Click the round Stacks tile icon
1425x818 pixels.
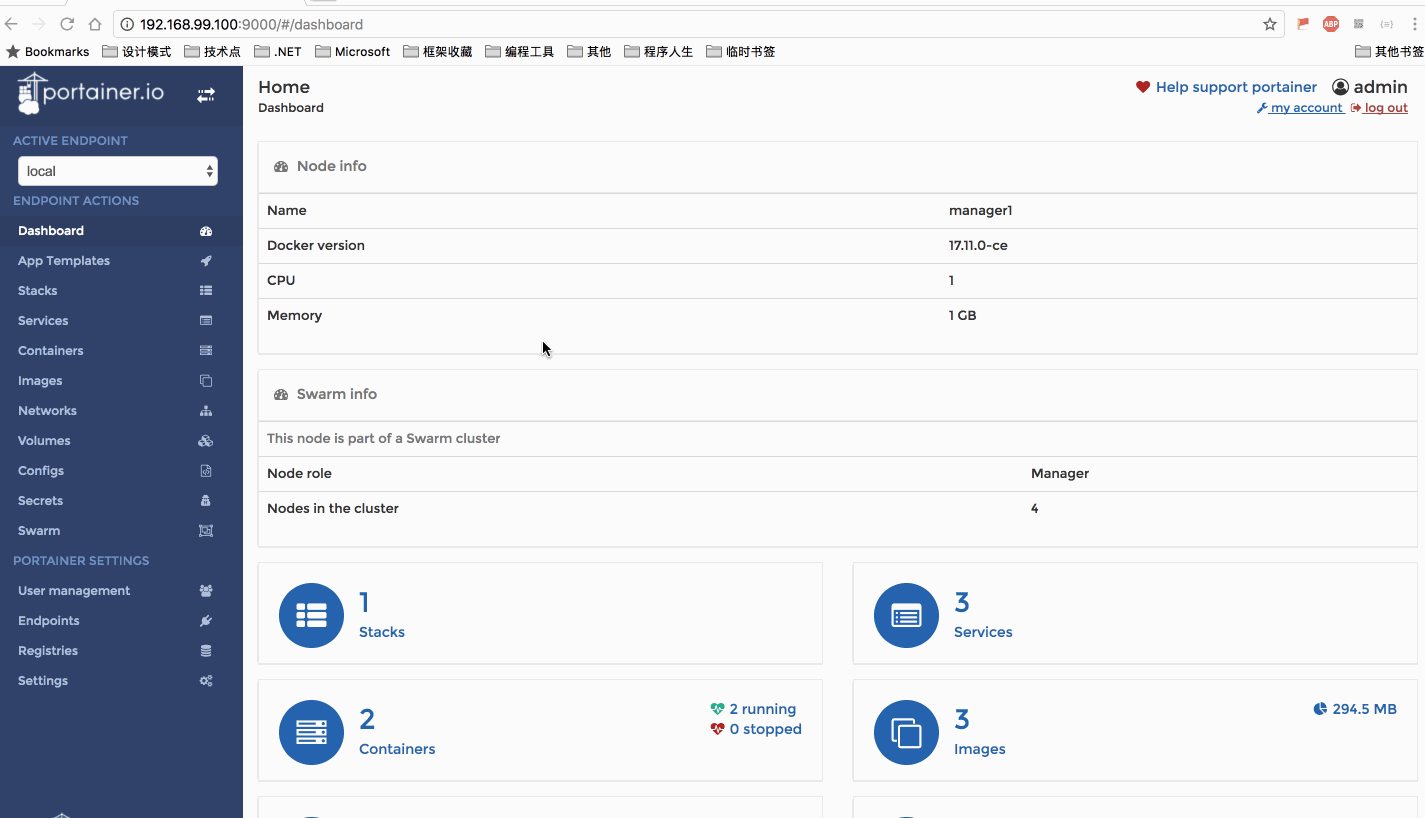point(311,615)
